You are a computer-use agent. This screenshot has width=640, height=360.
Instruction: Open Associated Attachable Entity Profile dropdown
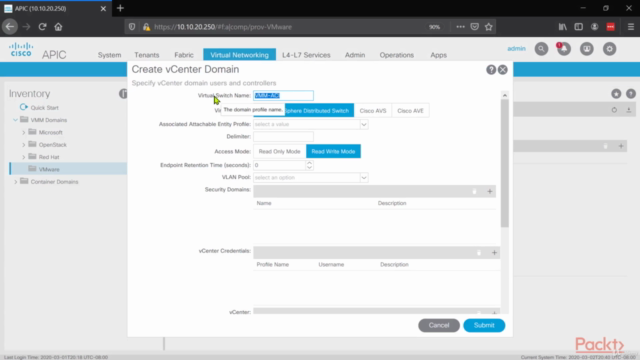tap(363, 124)
